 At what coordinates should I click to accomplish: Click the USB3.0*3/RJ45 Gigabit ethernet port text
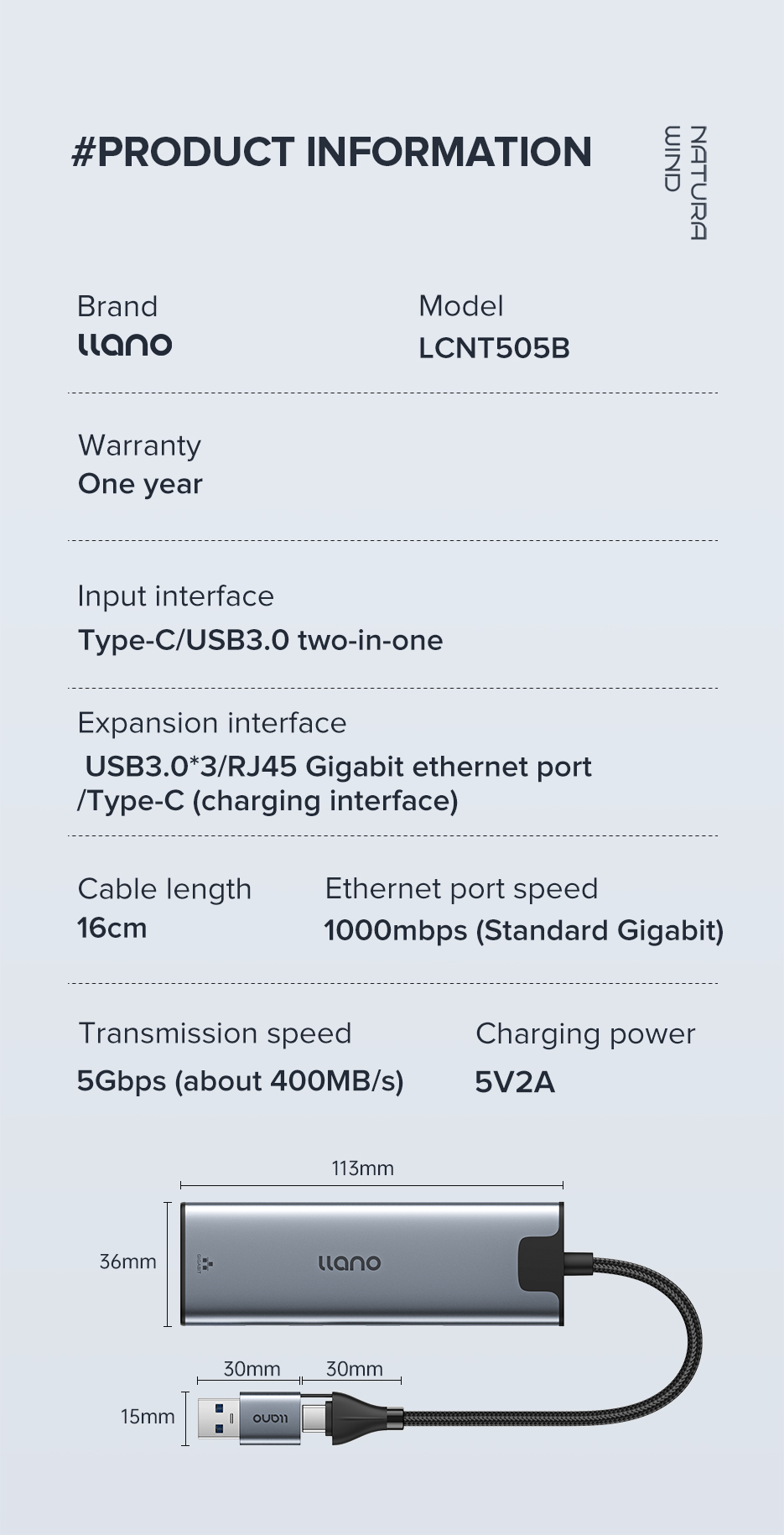tap(338, 767)
